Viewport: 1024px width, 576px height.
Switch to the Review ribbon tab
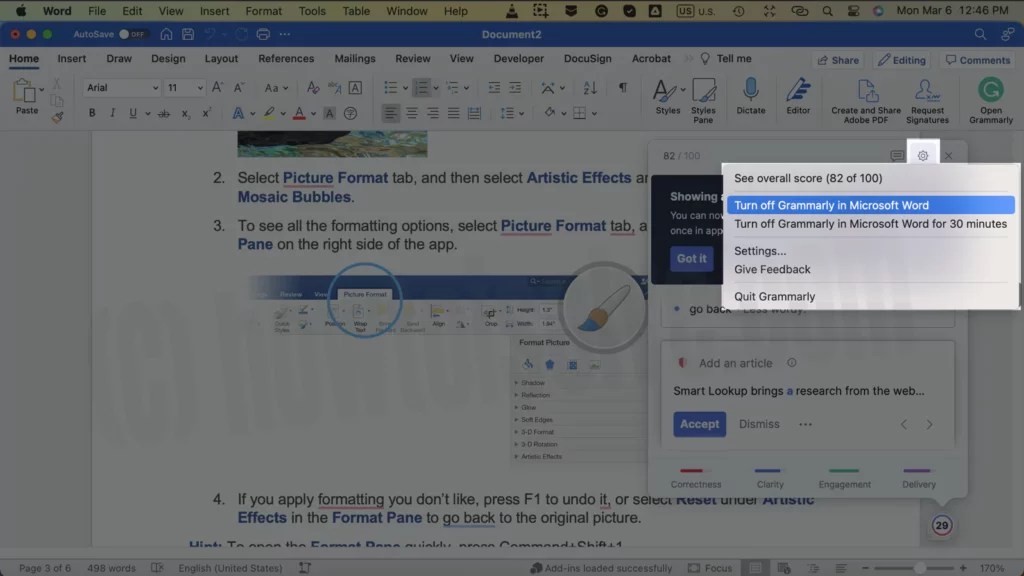point(412,58)
